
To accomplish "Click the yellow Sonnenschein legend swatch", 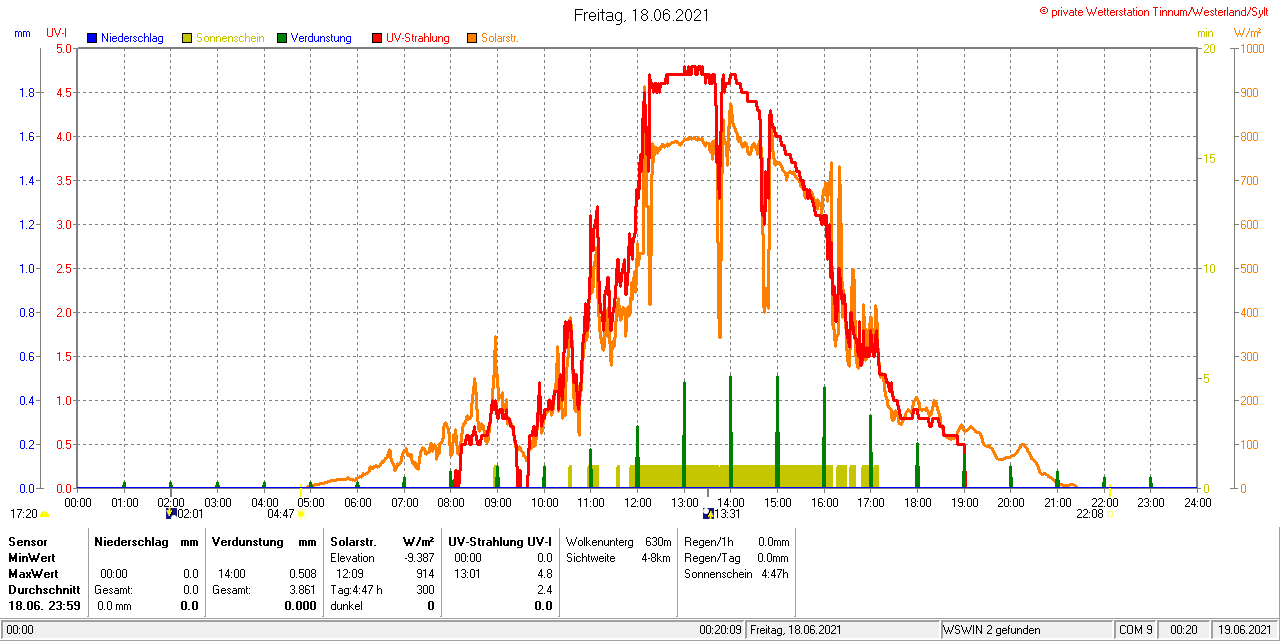I will (x=187, y=38).
